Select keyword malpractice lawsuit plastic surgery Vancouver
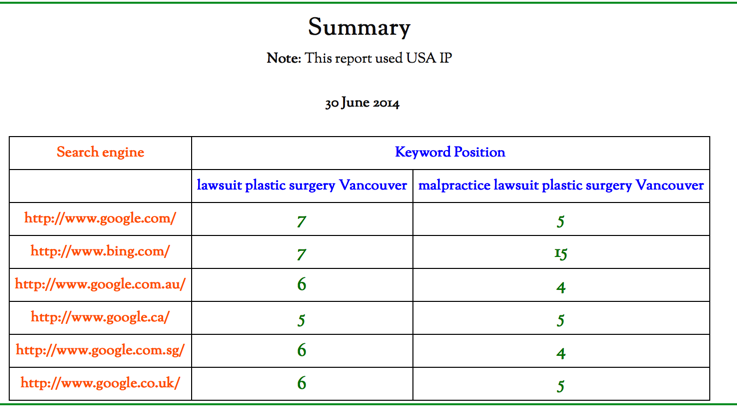Image resolution: width=737 pixels, height=410 pixels. tap(561, 186)
